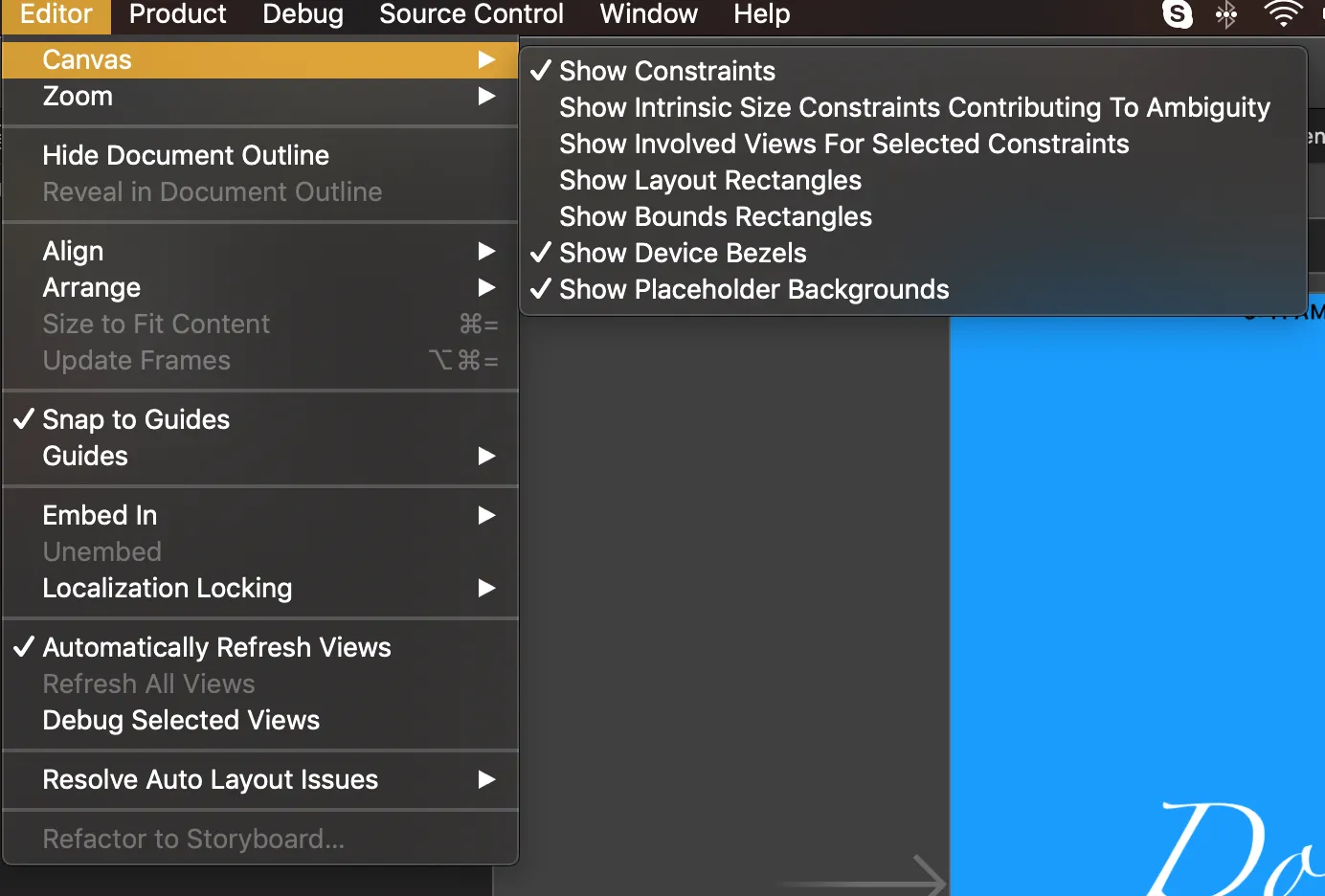Select Hide Document Outline
Viewport: 1325px width, 896px height.
[x=186, y=156]
